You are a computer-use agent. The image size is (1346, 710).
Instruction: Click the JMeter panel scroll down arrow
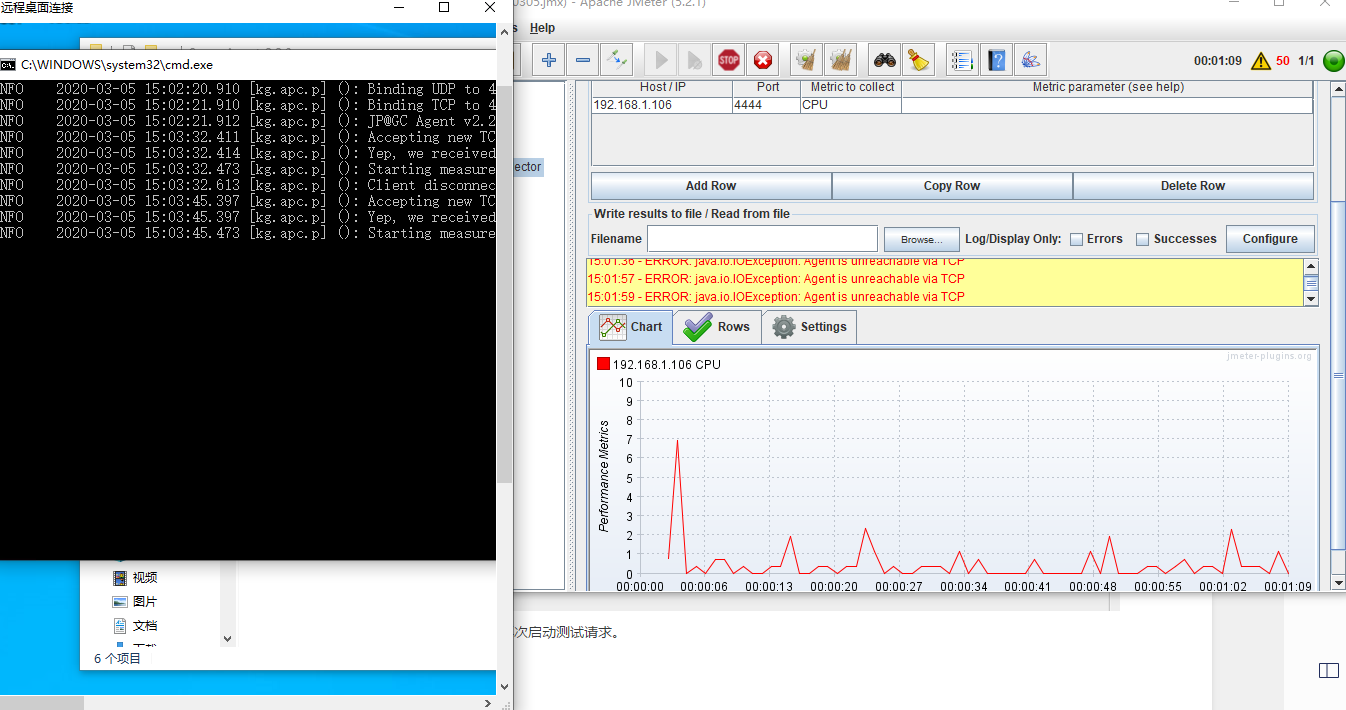(1338, 582)
